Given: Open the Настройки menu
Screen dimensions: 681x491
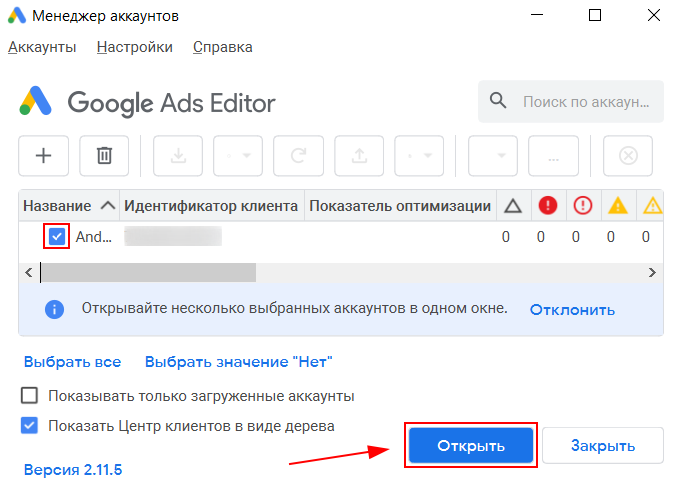Looking at the screenshot, I should (135, 47).
